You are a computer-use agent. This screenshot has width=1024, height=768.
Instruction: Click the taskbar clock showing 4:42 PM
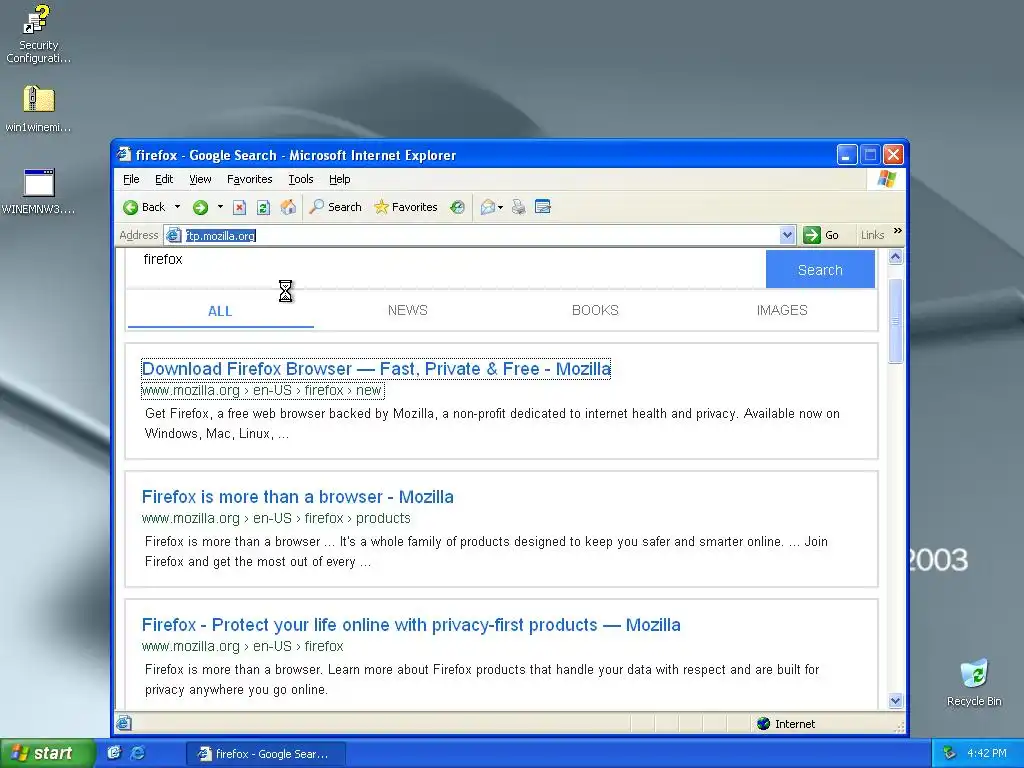(x=987, y=753)
